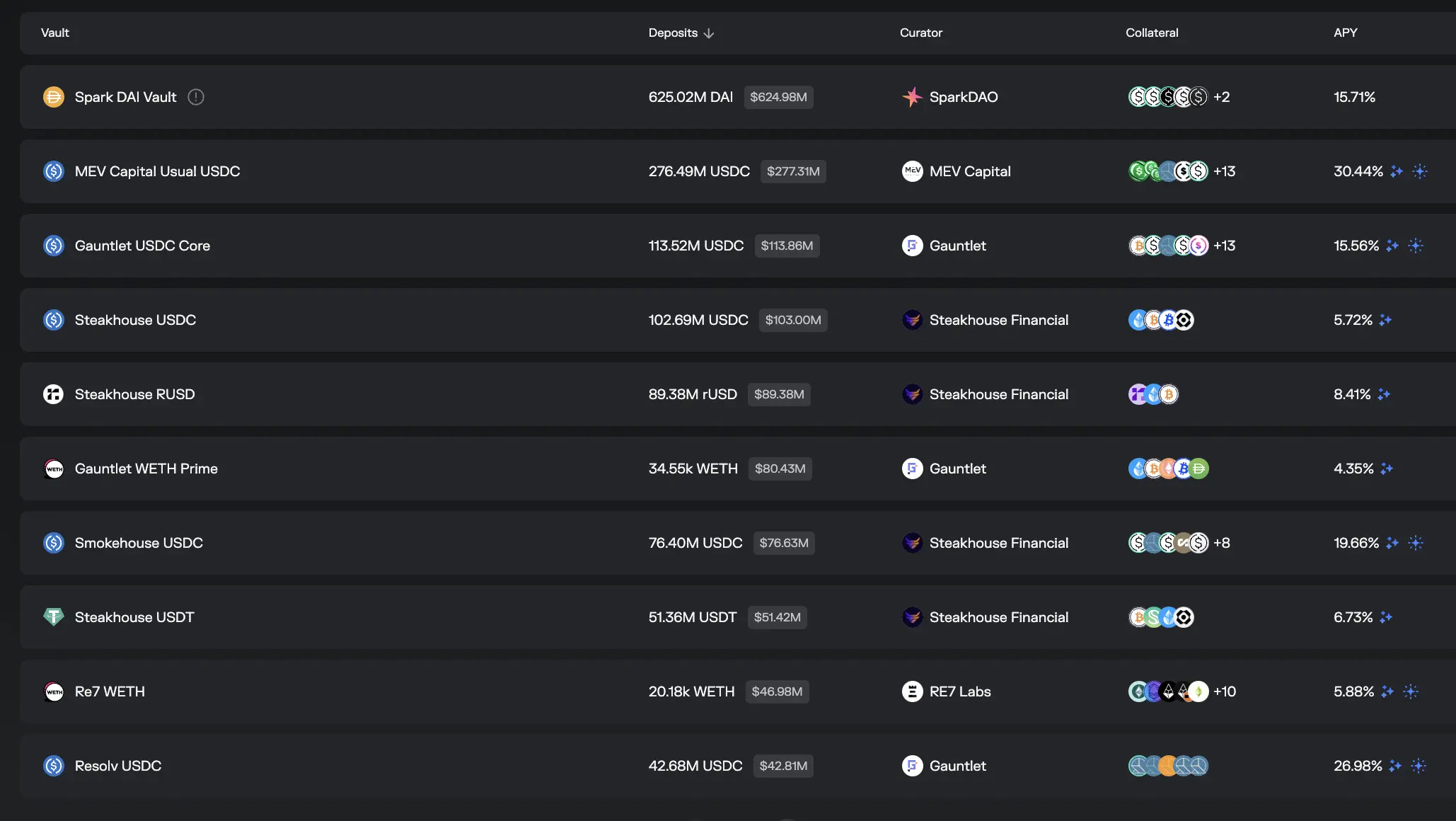This screenshot has width=1456, height=821.
Task: Click the sun rewards icon on Resolv USDC
Action: coord(1419,766)
